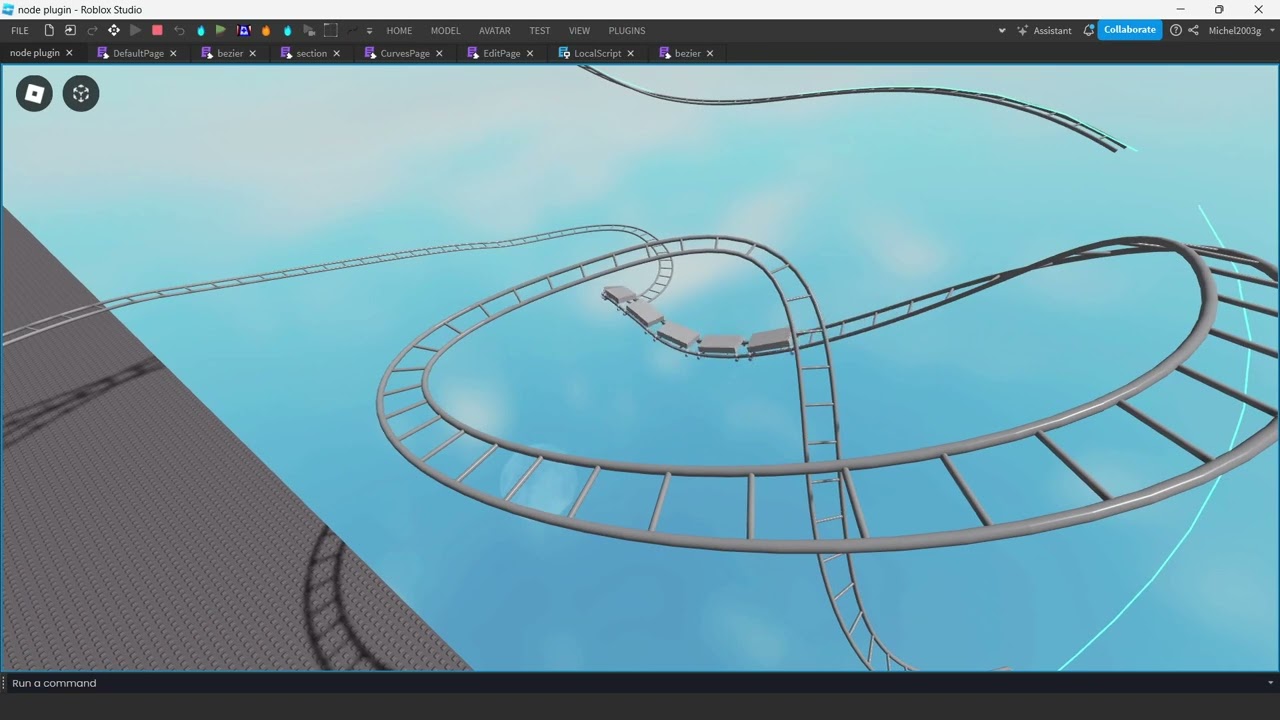Switch to the LocalScript tab

coord(597,53)
